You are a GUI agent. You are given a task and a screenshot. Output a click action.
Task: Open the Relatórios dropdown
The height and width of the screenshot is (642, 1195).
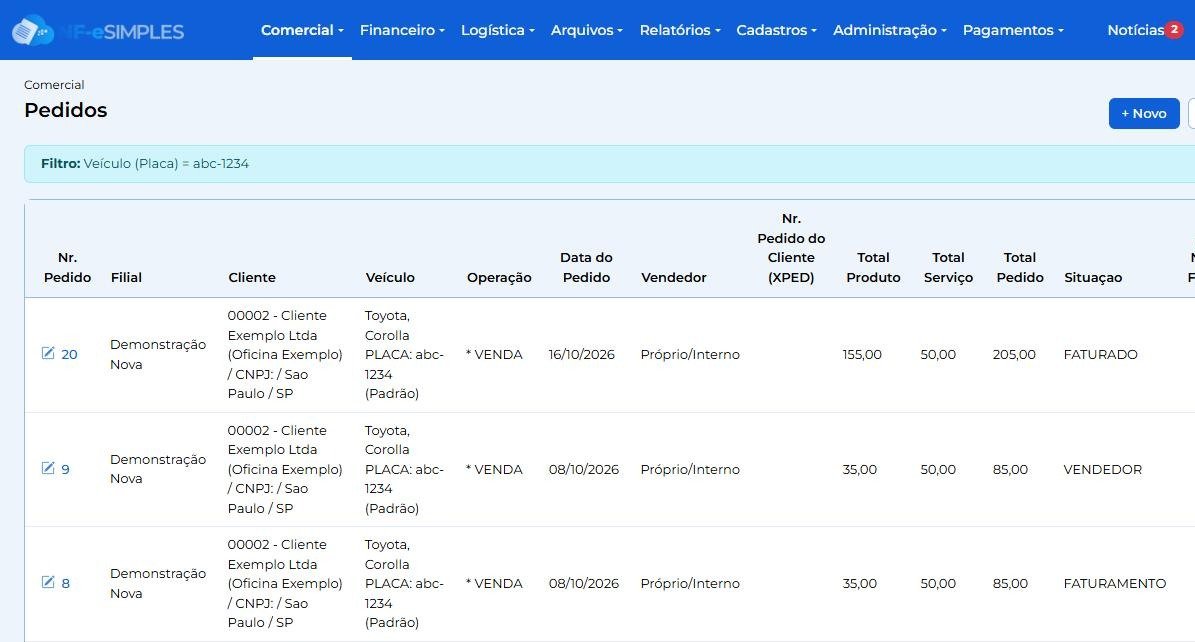680,30
